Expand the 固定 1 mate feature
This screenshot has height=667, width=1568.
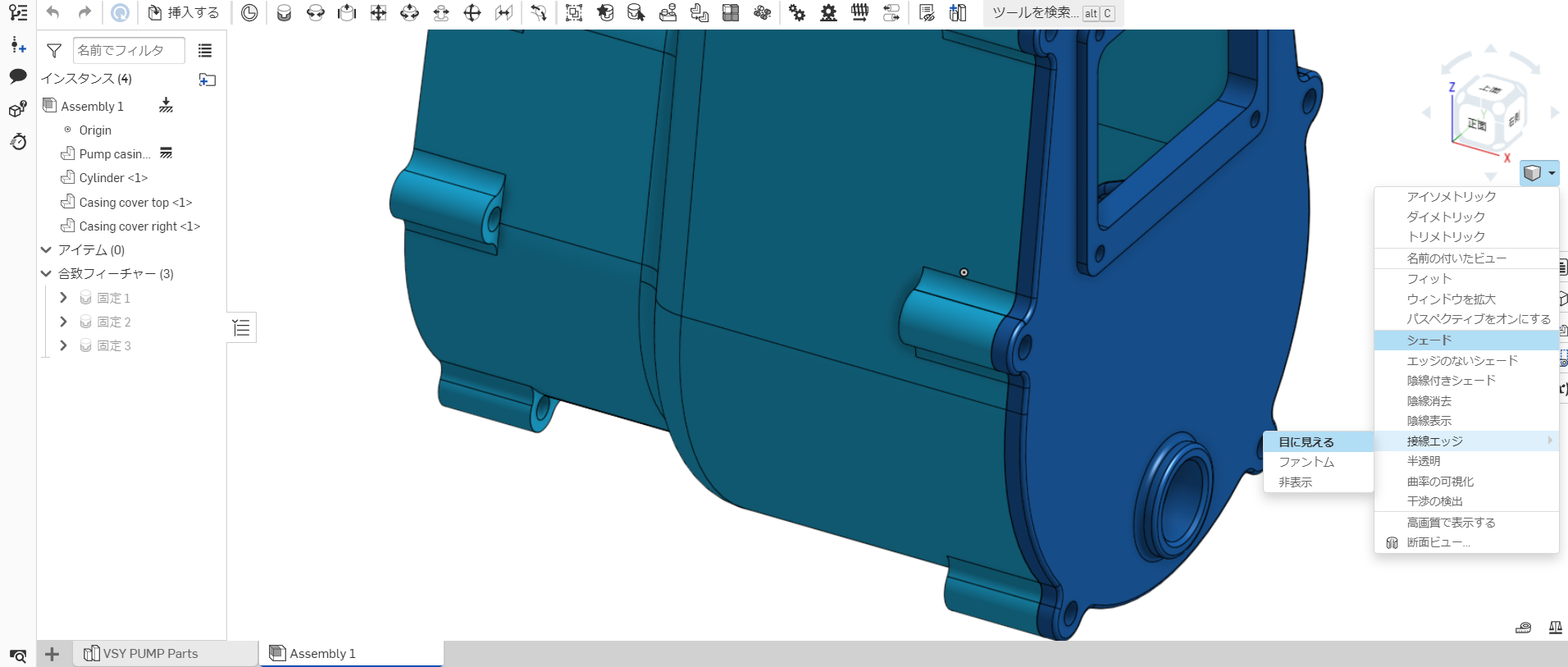(63, 298)
